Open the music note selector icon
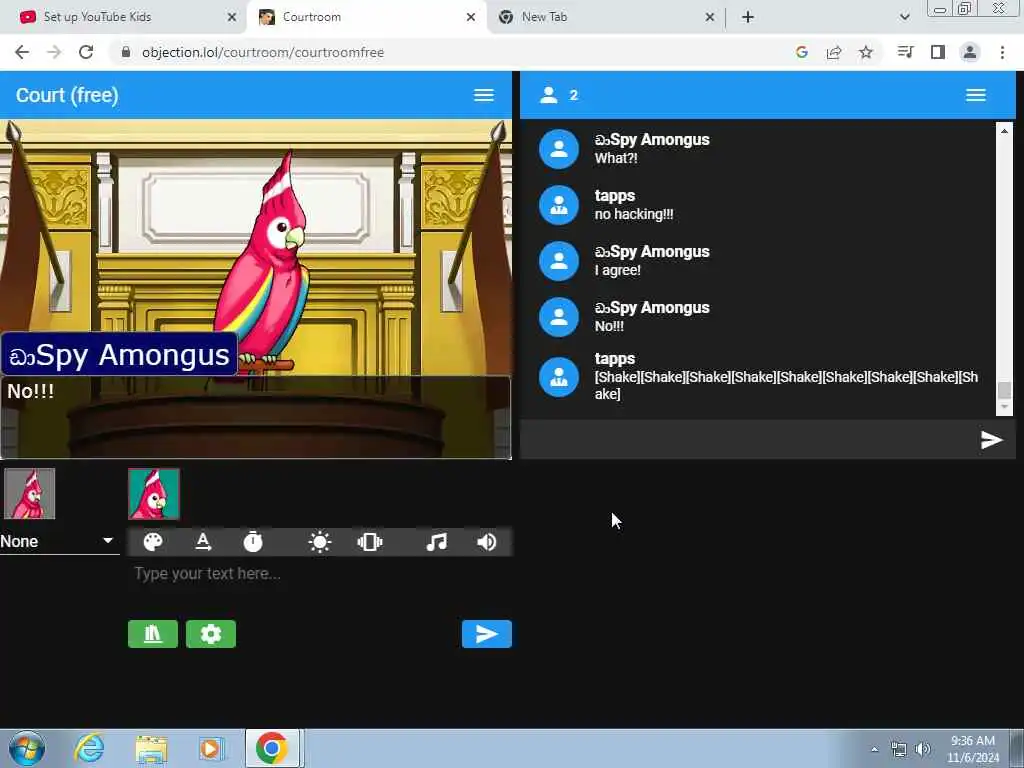Viewport: 1024px width, 768px height. pos(436,542)
